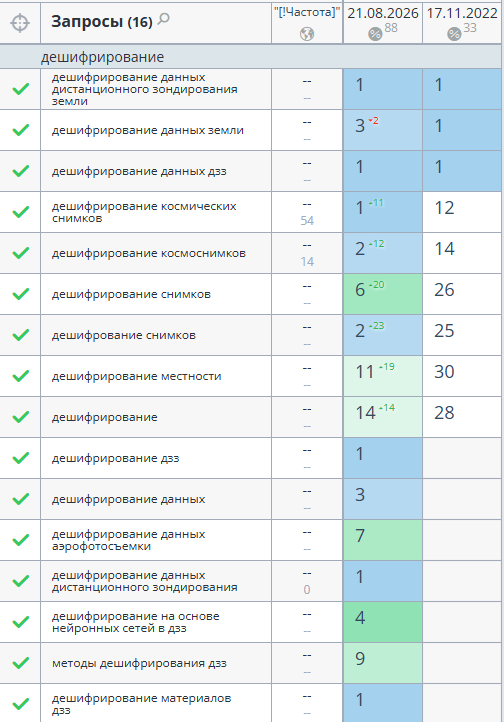The width and height of the screenshot is (504, 722).
Task: Select the 17.11.2022 date column header
Action: coord(462,13)
